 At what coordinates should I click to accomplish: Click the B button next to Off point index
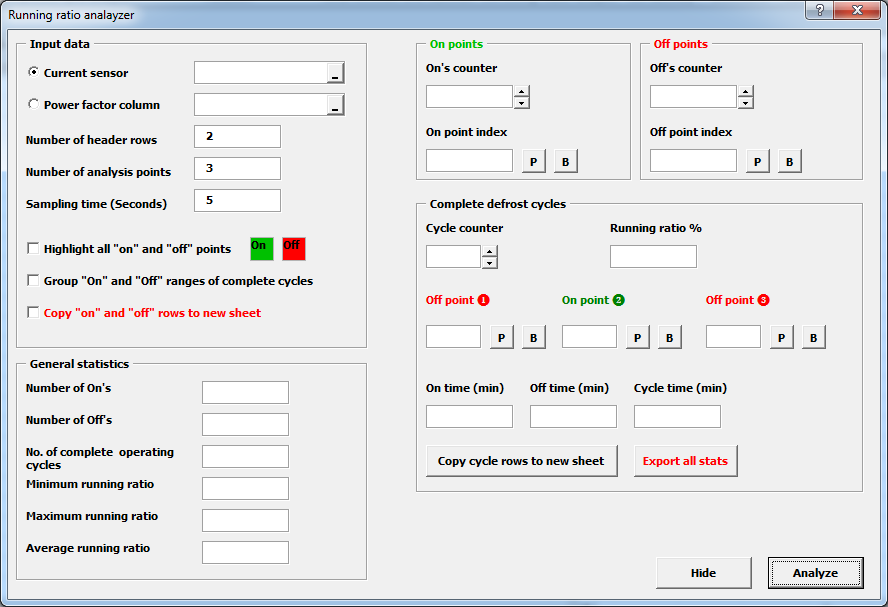coord(789,160)
